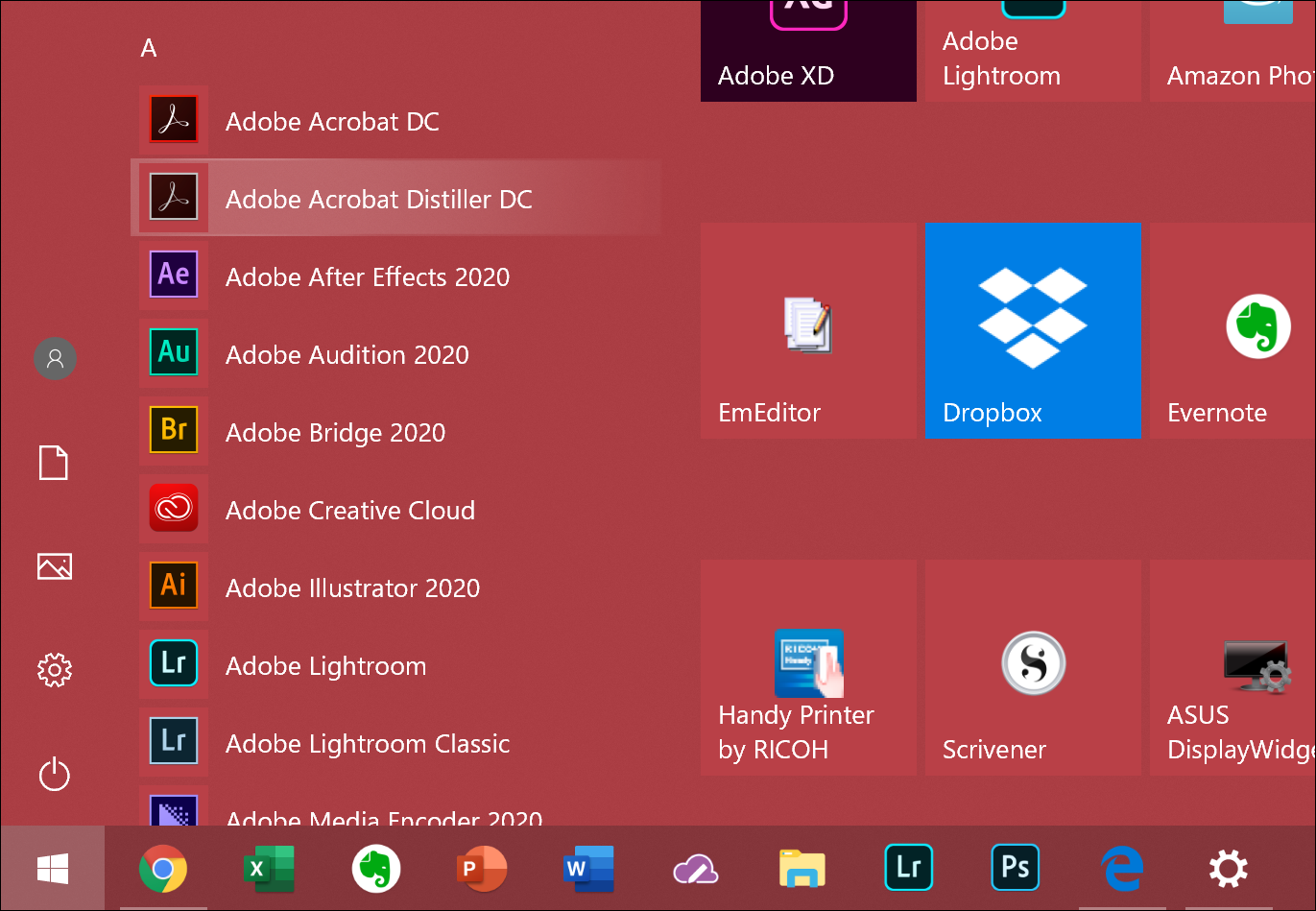Open Google Chrome from the taskbar
This screenshot has height=911, width=1316.
(163, 869)
